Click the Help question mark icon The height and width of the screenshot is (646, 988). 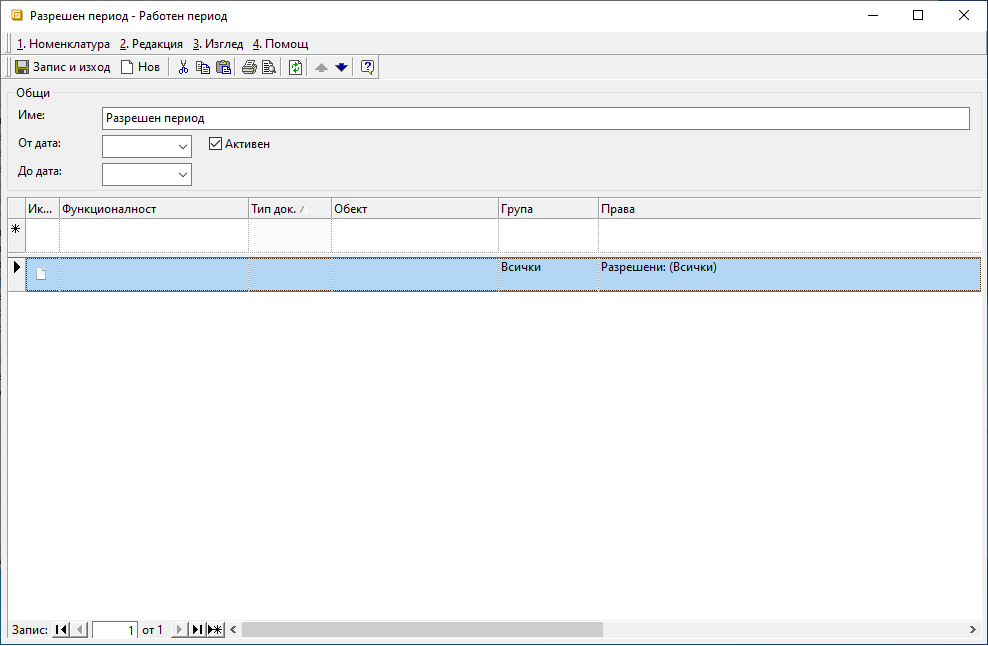[367, 67]
